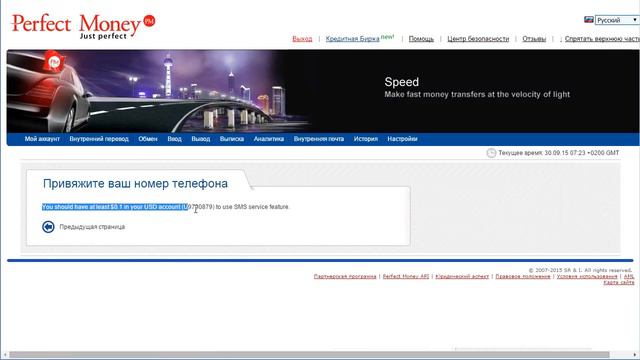
Task: Open the Помощь help link
Action: (x=421, y=39)
